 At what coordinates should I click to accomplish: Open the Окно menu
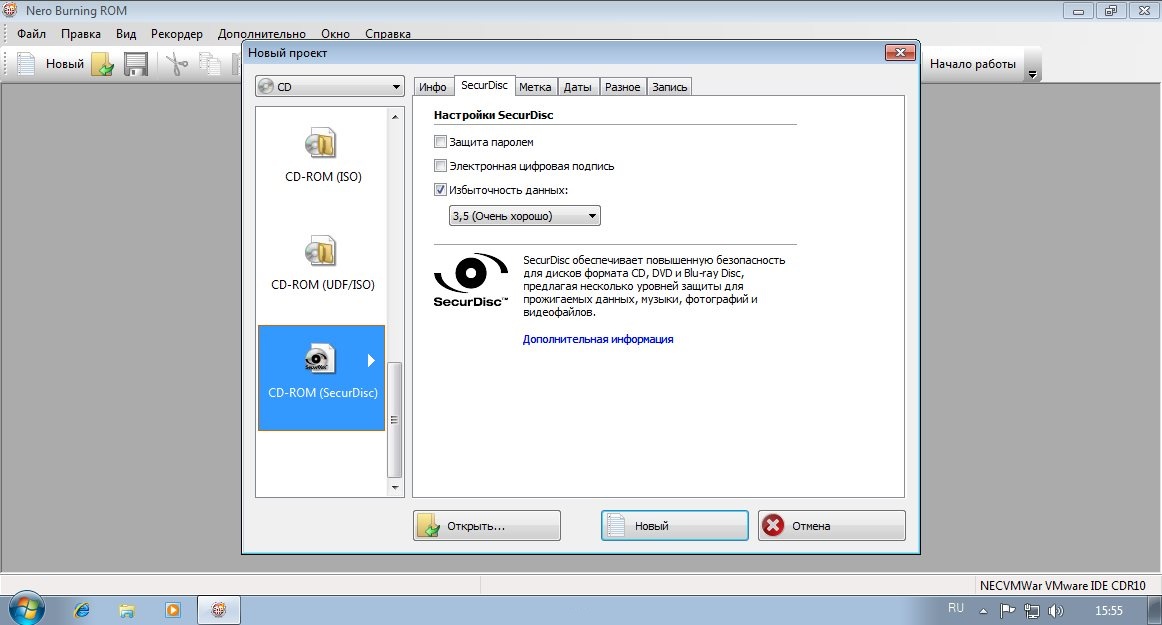tap(335, 33)
